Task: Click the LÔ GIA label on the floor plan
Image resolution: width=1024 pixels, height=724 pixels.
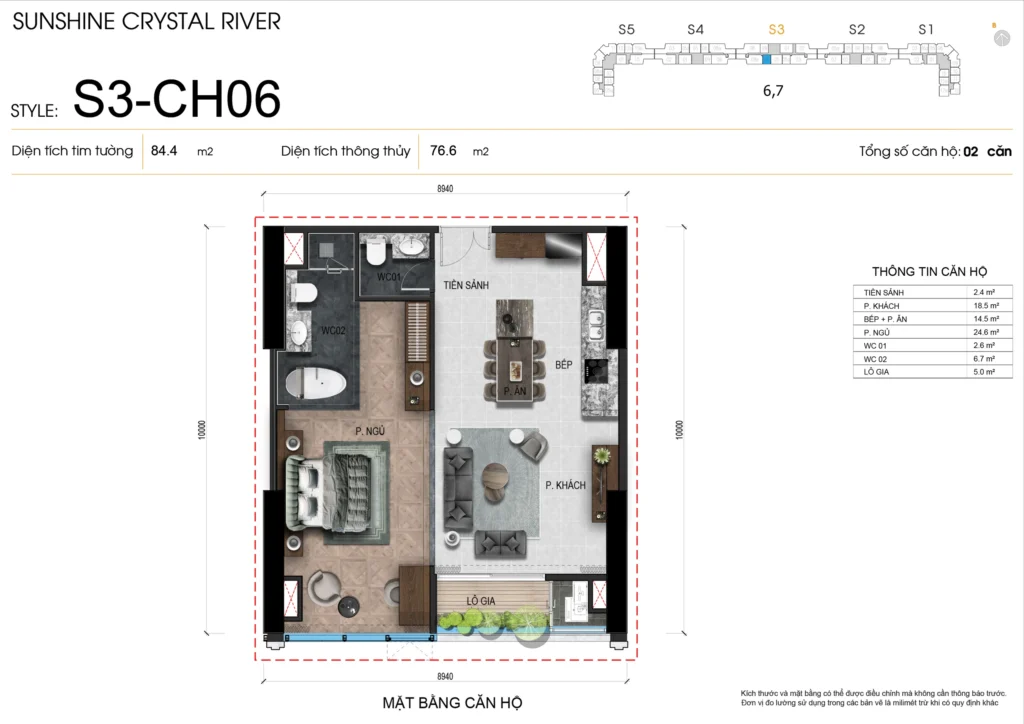Action: click(x=483, y=601)
